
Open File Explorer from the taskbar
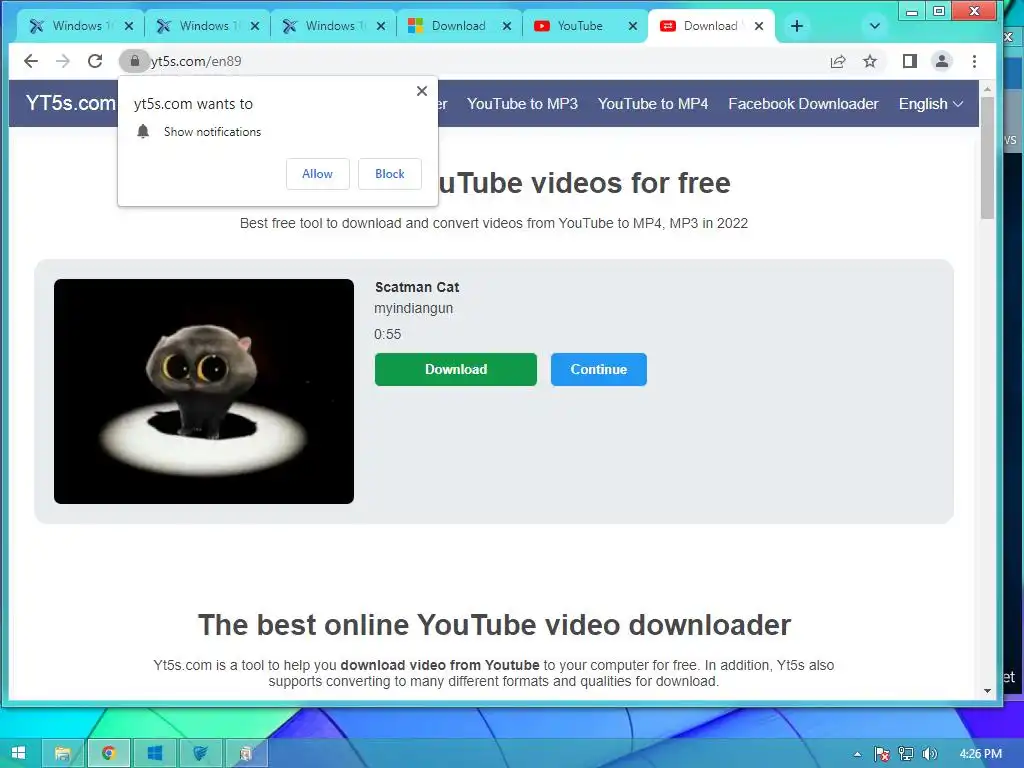(x=63, y=753)
